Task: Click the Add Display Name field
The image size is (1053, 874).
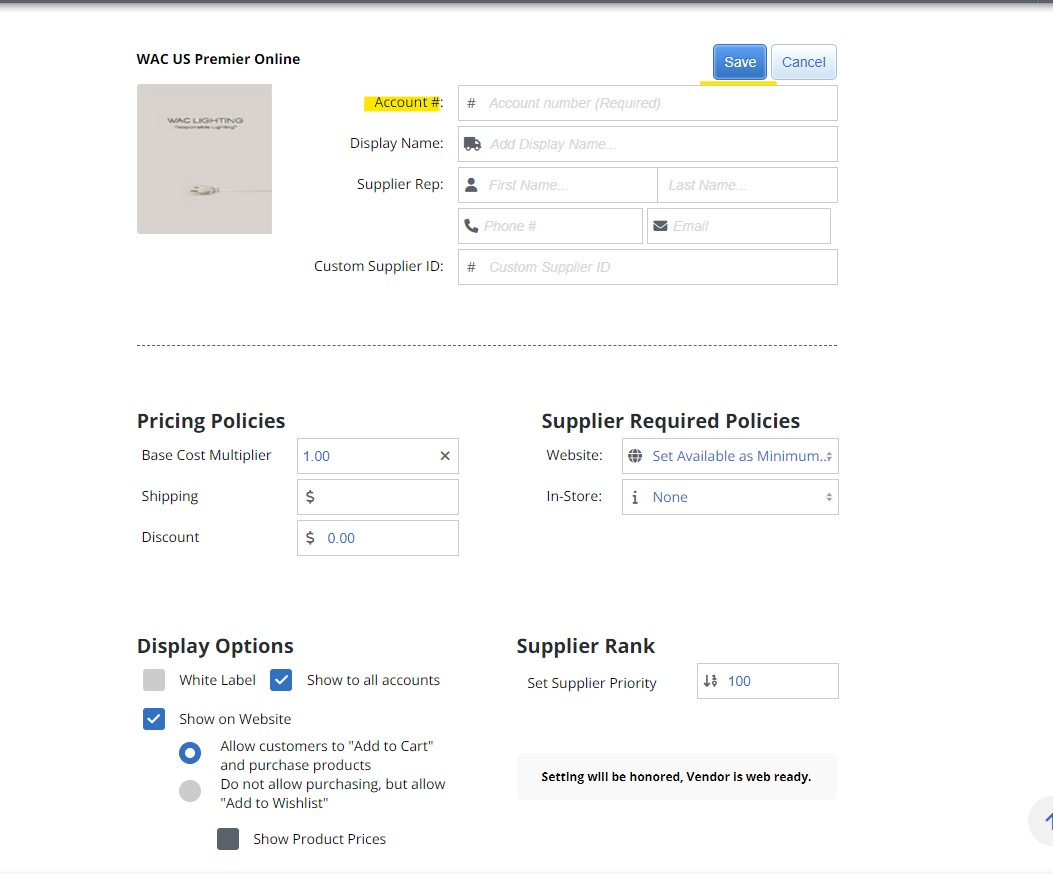Action: tap(647, 144)
